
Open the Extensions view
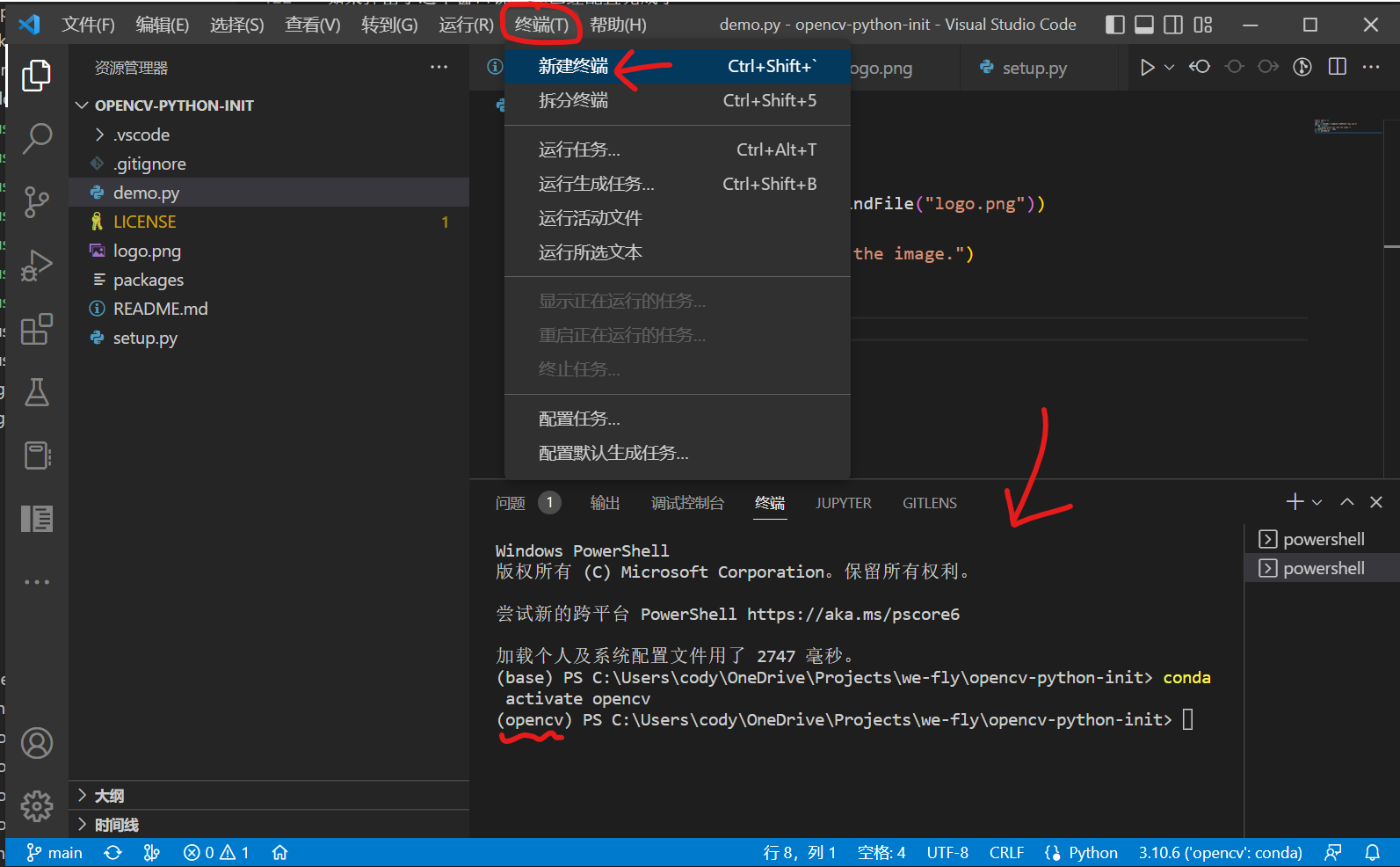point(36,330)
